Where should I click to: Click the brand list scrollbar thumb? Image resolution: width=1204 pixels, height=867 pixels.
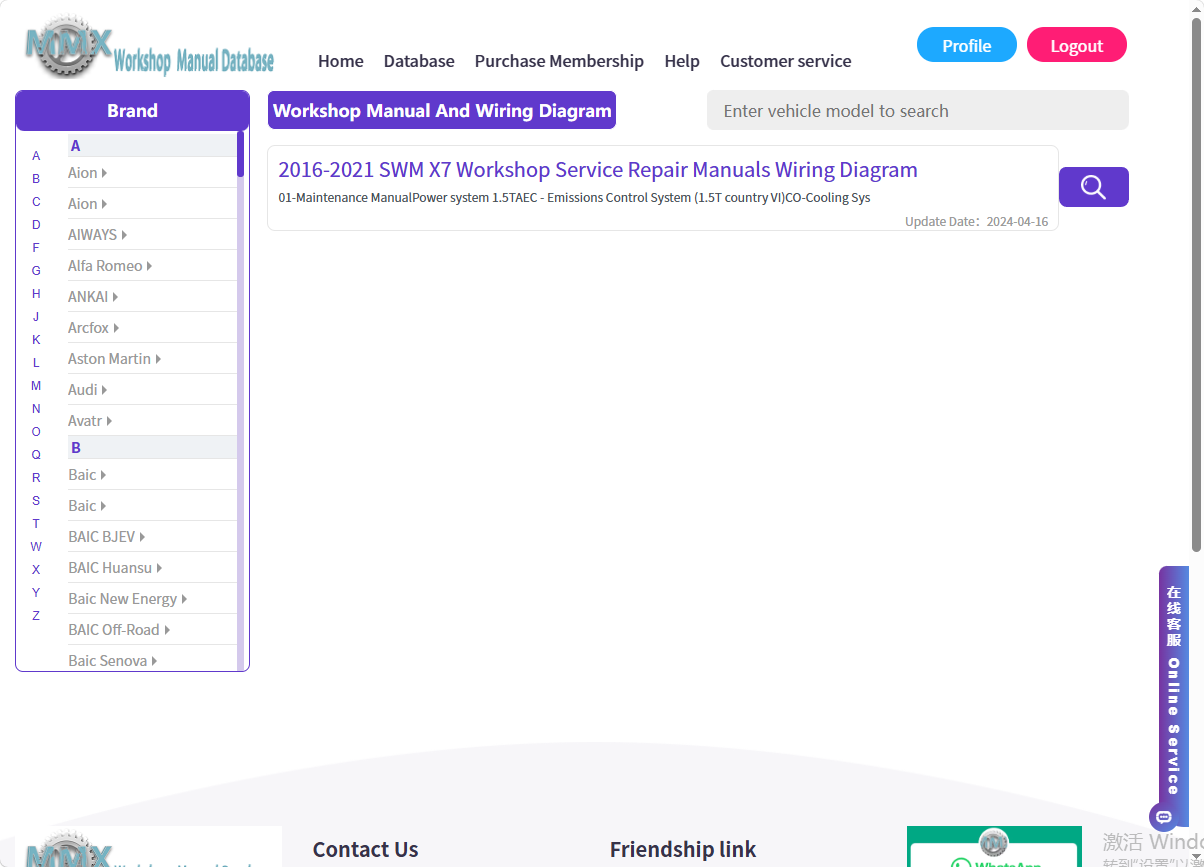click(240, 154)
